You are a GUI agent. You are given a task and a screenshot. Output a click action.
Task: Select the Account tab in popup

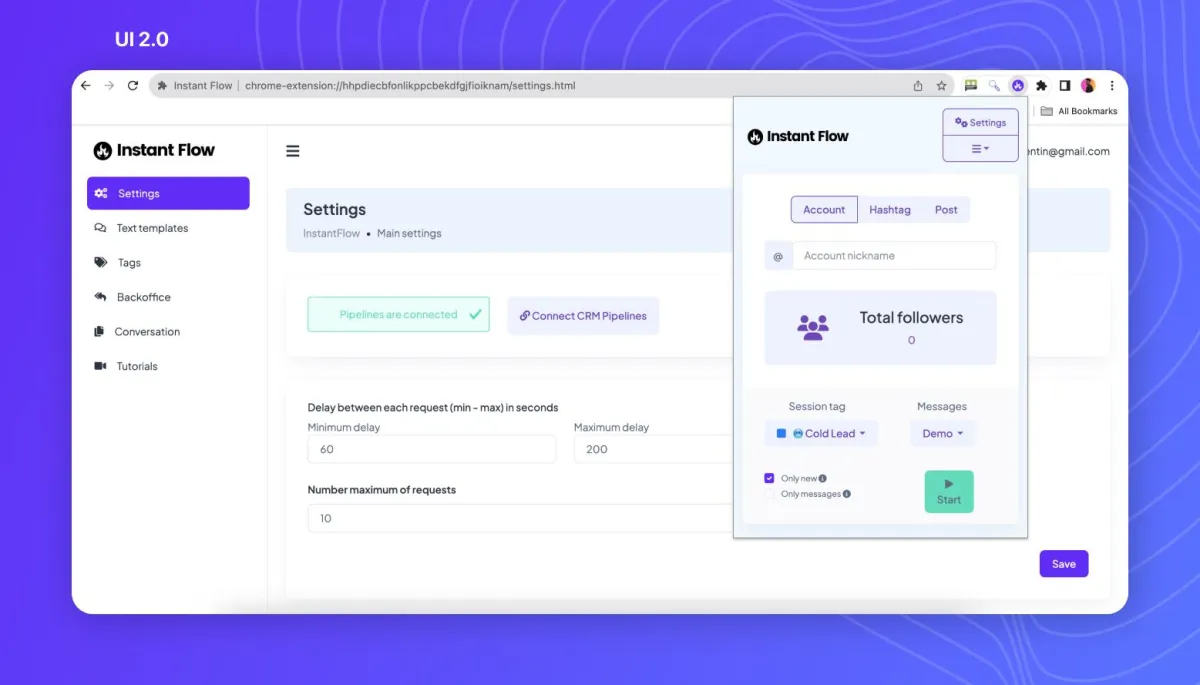coord(824,210)
